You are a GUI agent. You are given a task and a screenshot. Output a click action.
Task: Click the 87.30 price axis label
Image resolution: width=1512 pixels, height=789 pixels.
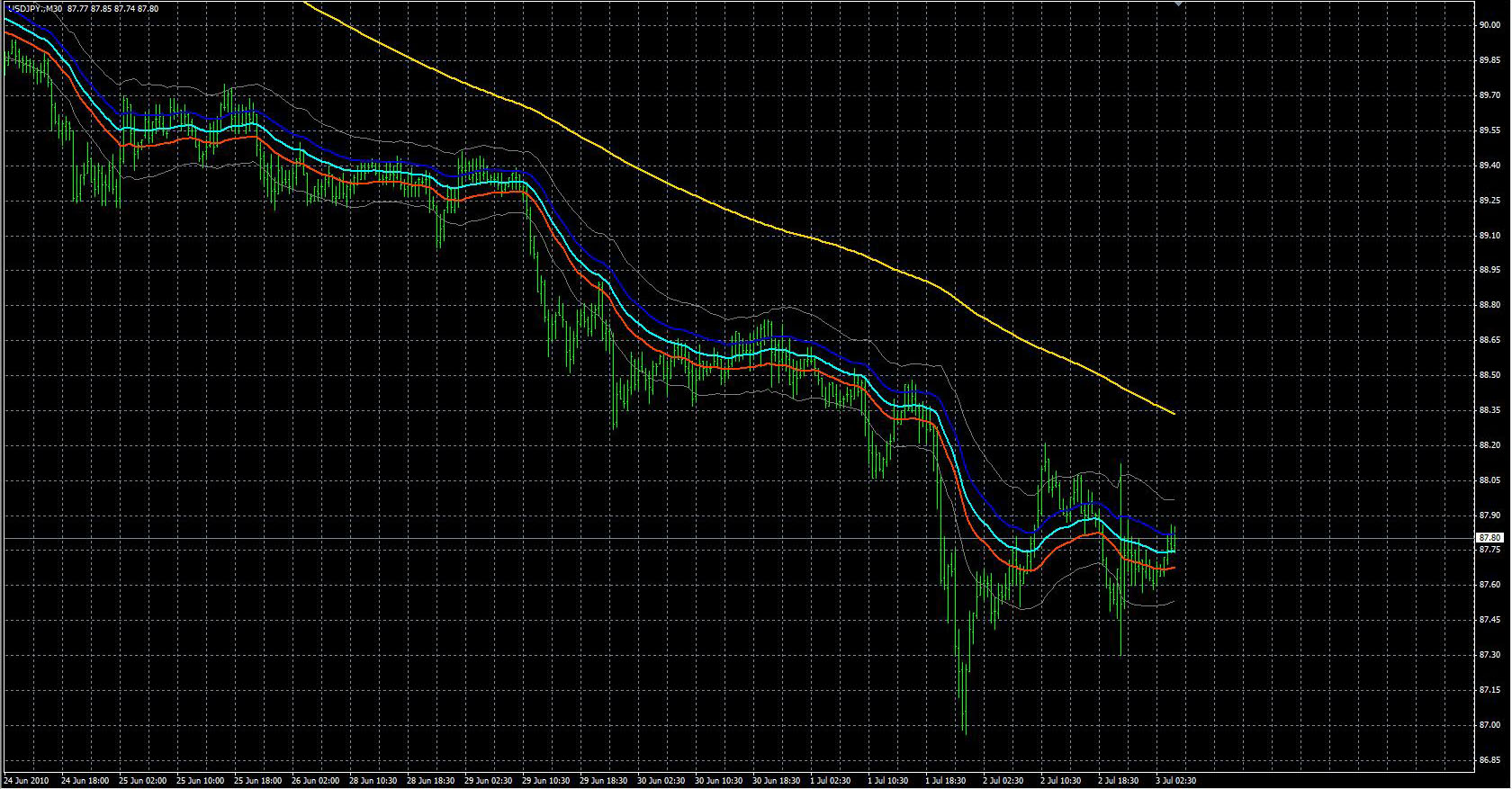click(x=1489, y=655)
